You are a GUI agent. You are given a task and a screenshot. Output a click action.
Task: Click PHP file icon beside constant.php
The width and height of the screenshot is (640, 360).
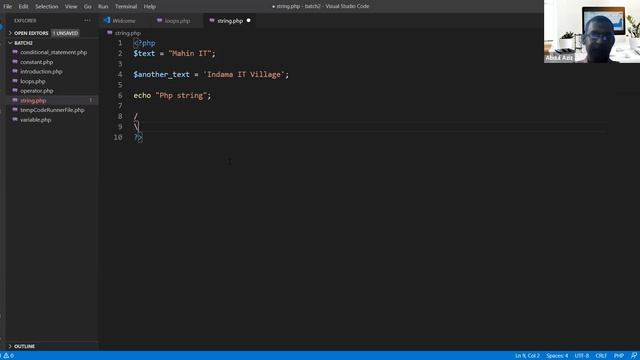pyautogui.click(x=15, y=62)
